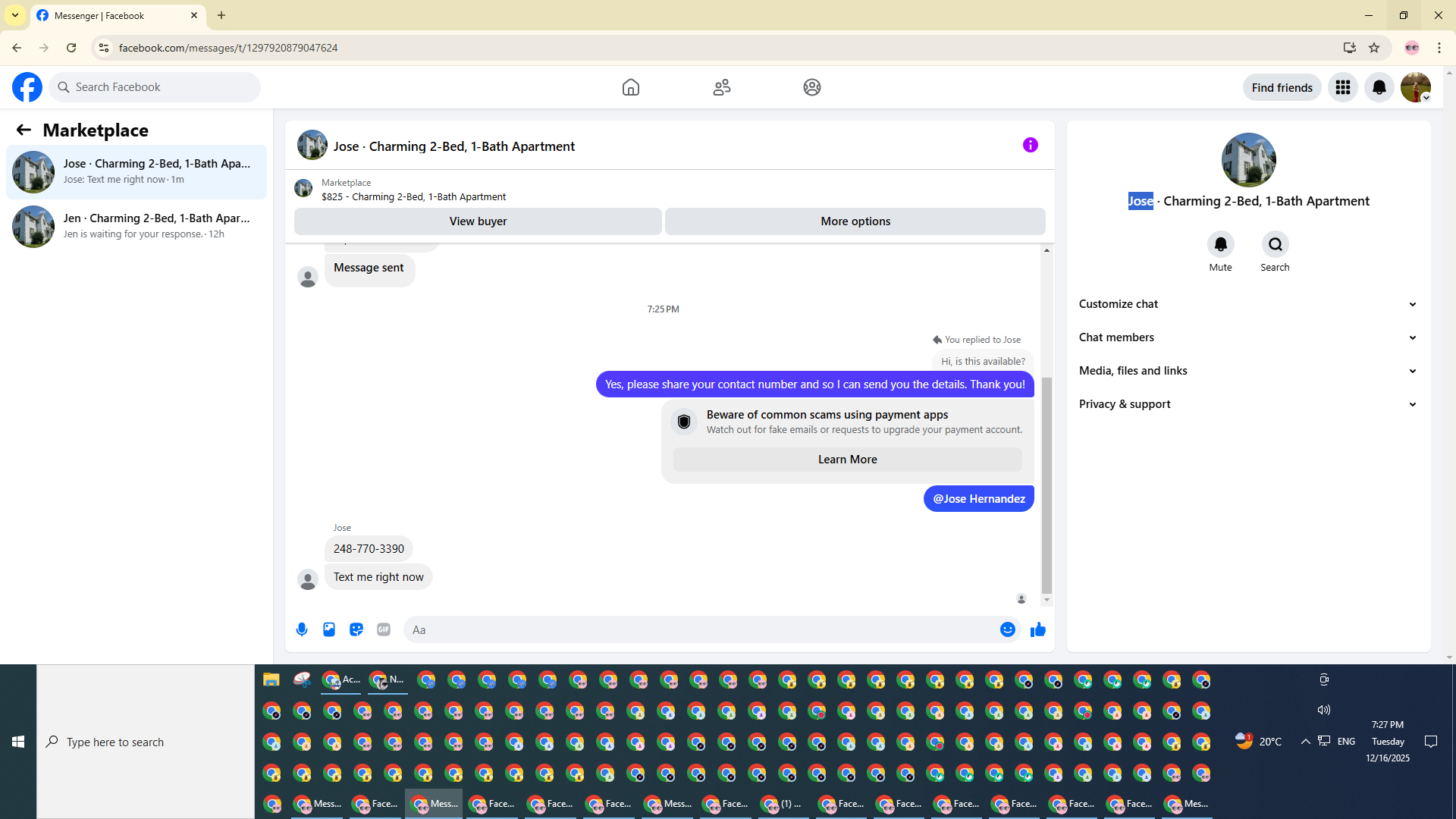The height and width of the screenshot is (819, 1456).
Task: Open Jose's listing thumbnail in right panel
Action: (x=1249, y=160)
